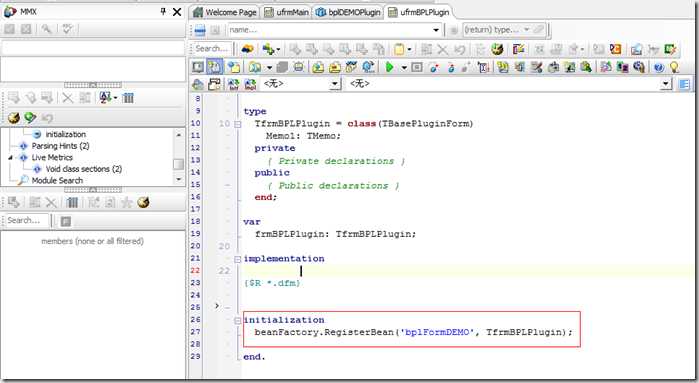This screenshot has height=383, width=699.
Task: Click the MMX tree scrollbar thumb
Action: (x=179, y=165)
